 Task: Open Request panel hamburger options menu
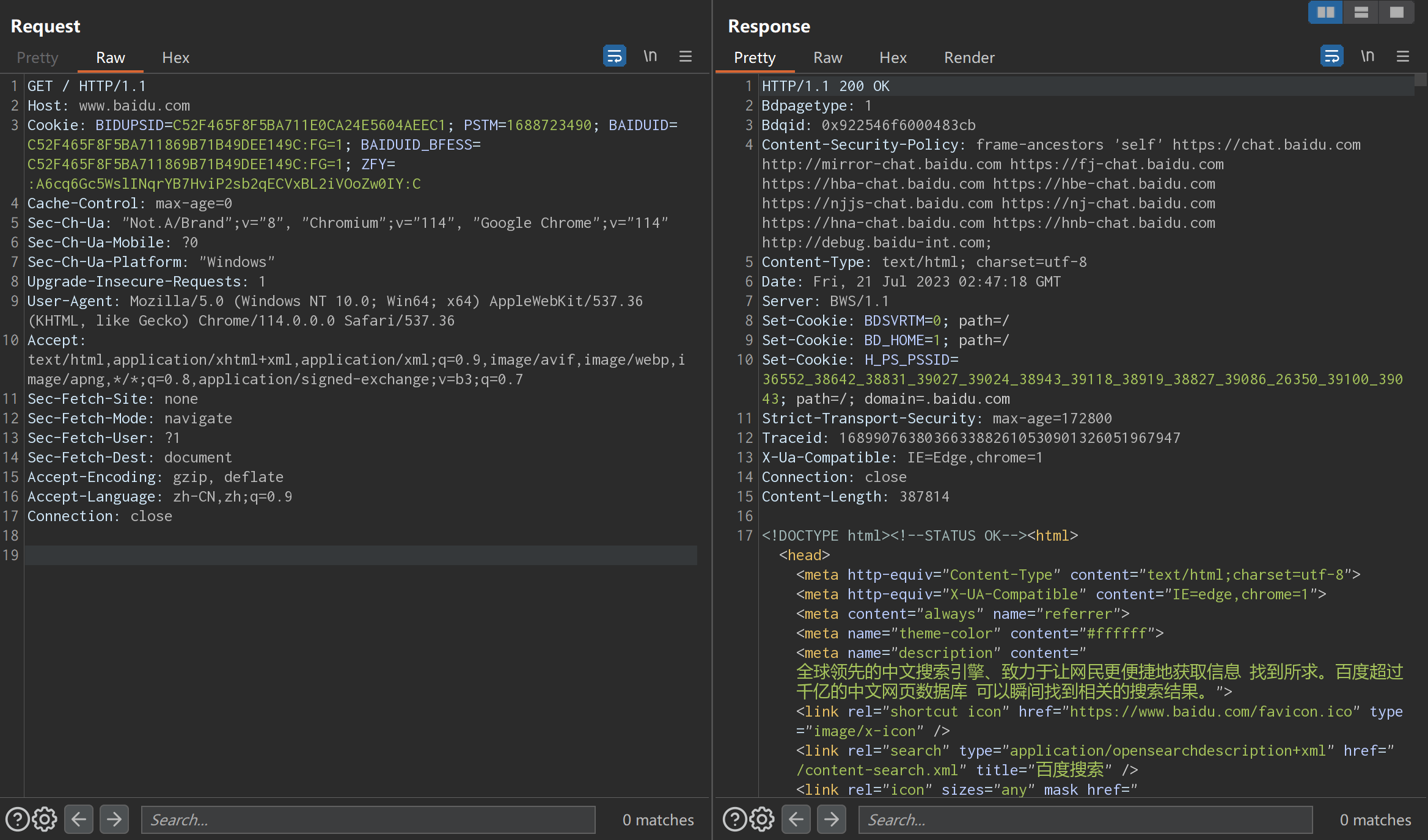[686, 56]
